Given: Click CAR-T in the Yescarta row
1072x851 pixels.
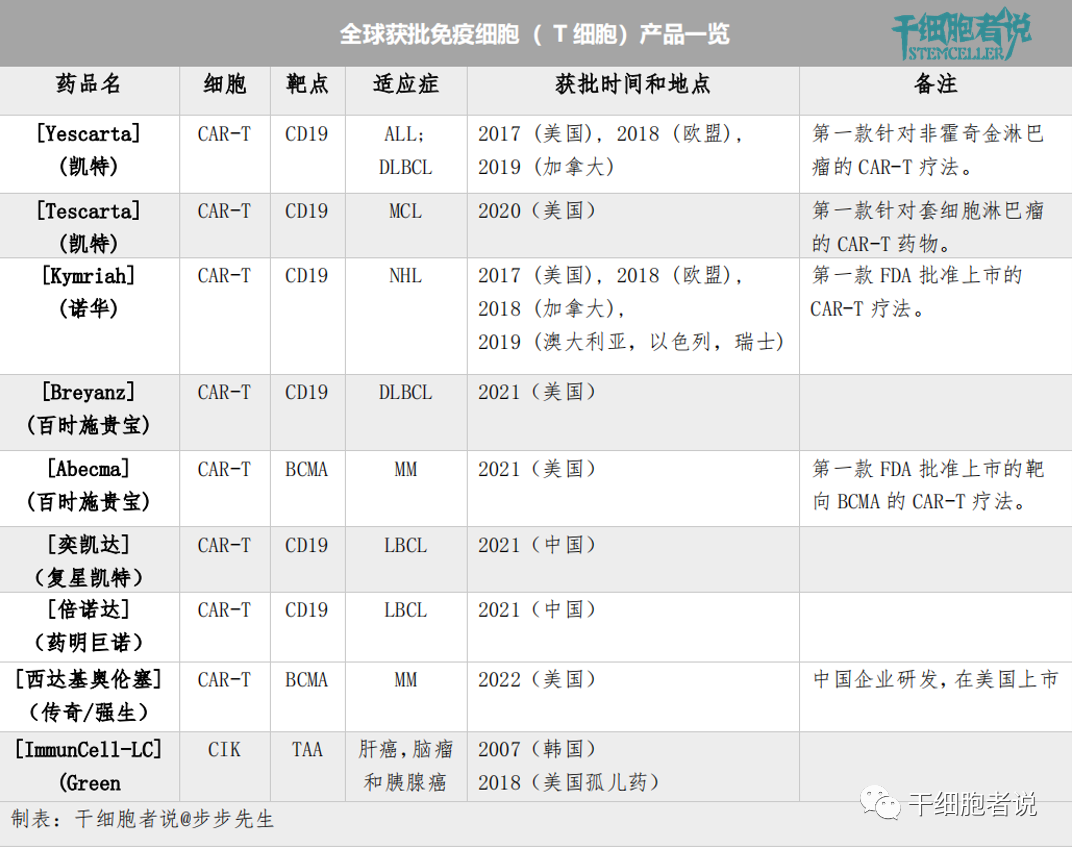Looking at the screenshot, I should 224,134.
